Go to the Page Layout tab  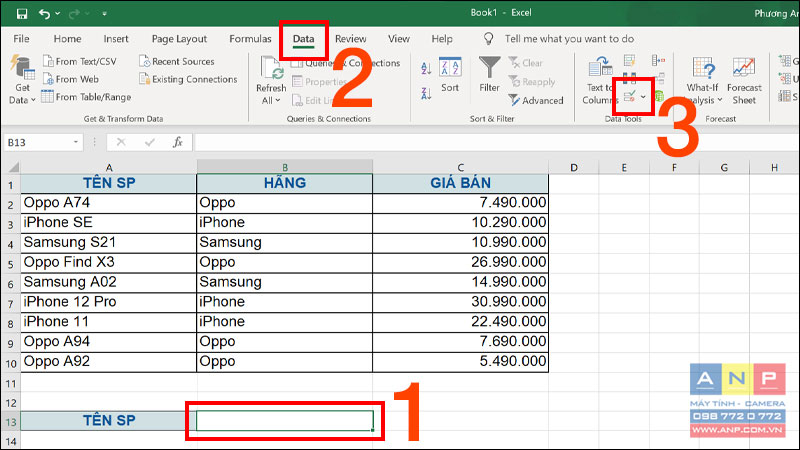179,39
